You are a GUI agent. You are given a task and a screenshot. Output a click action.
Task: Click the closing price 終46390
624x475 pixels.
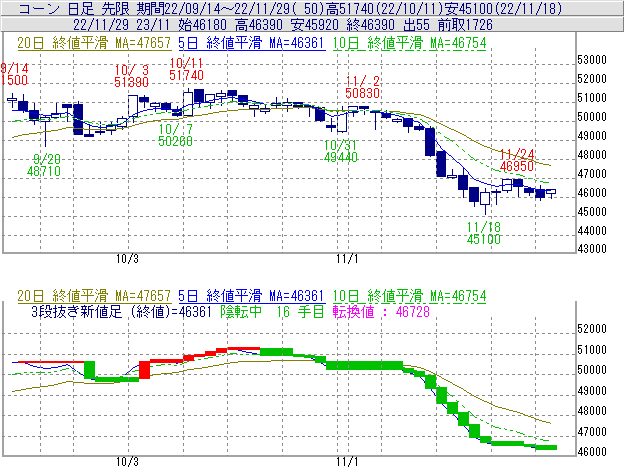(x=370, y=25)
